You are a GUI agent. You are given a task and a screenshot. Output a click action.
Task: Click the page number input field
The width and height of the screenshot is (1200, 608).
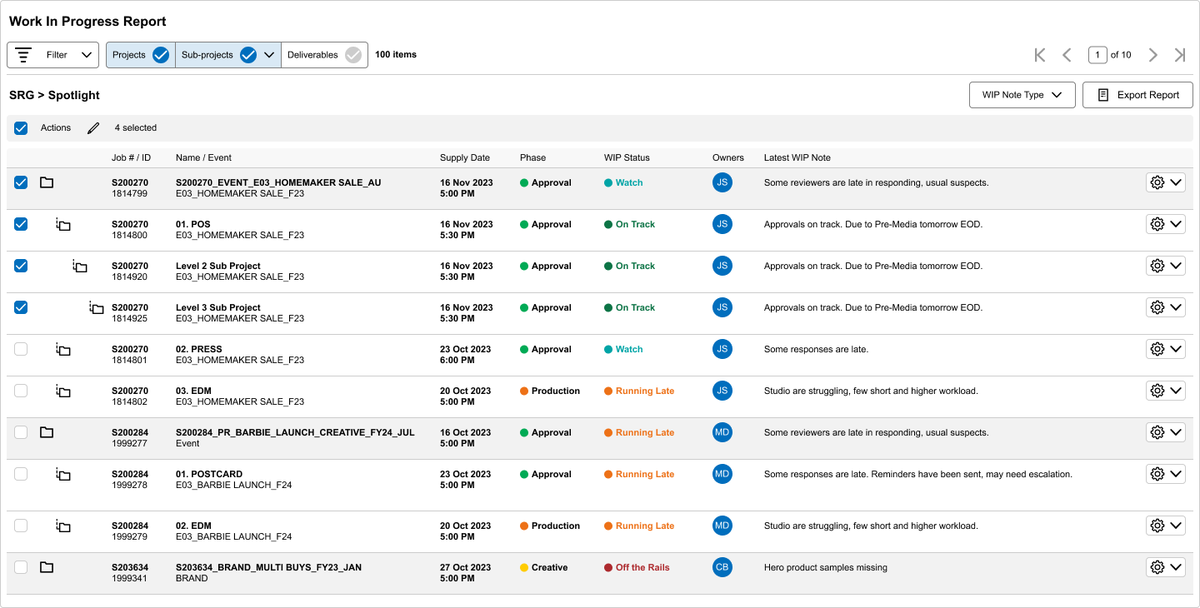coord(1098,55)
